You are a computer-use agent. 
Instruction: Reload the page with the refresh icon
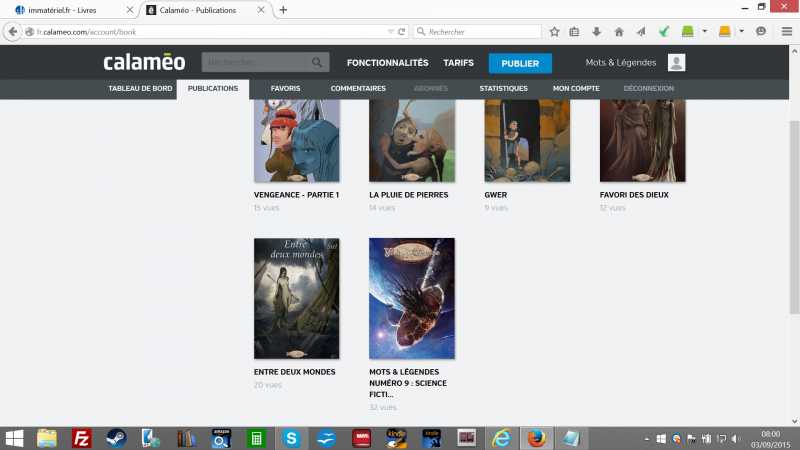[402, 31]
